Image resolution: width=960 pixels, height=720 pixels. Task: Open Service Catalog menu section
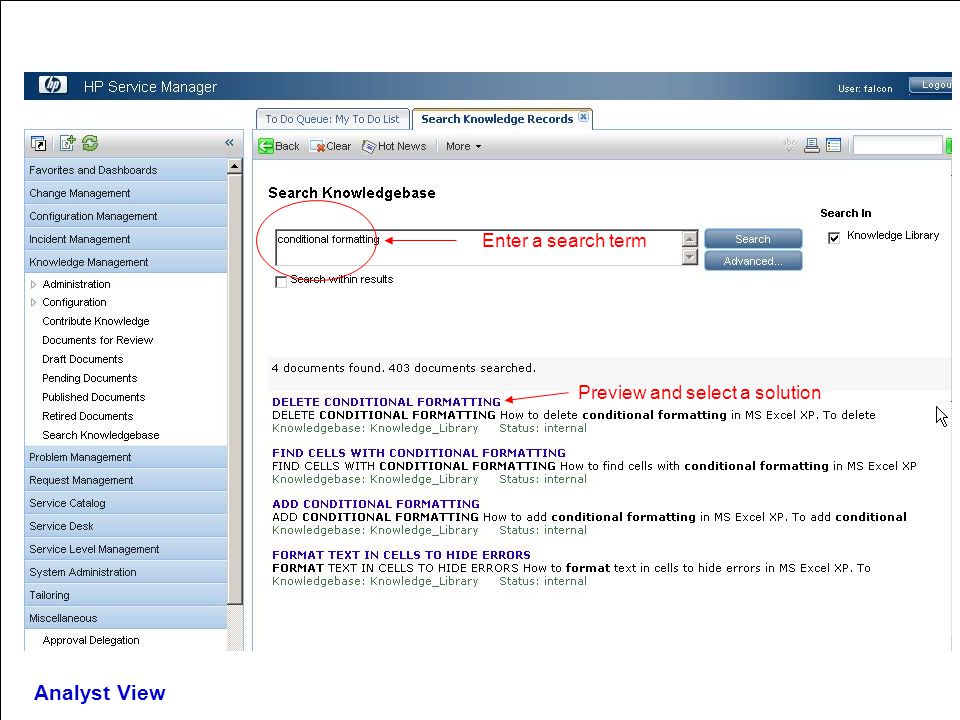[126, 503]
